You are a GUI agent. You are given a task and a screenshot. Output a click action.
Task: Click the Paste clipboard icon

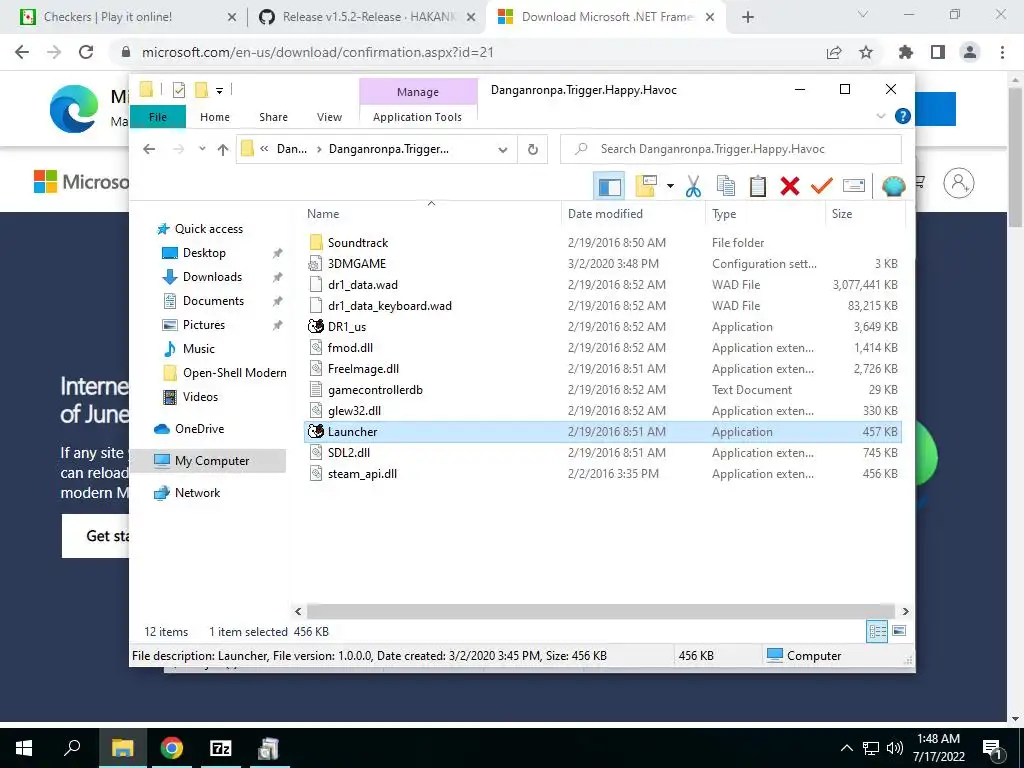pyautogui.click(x=758, y=187)
